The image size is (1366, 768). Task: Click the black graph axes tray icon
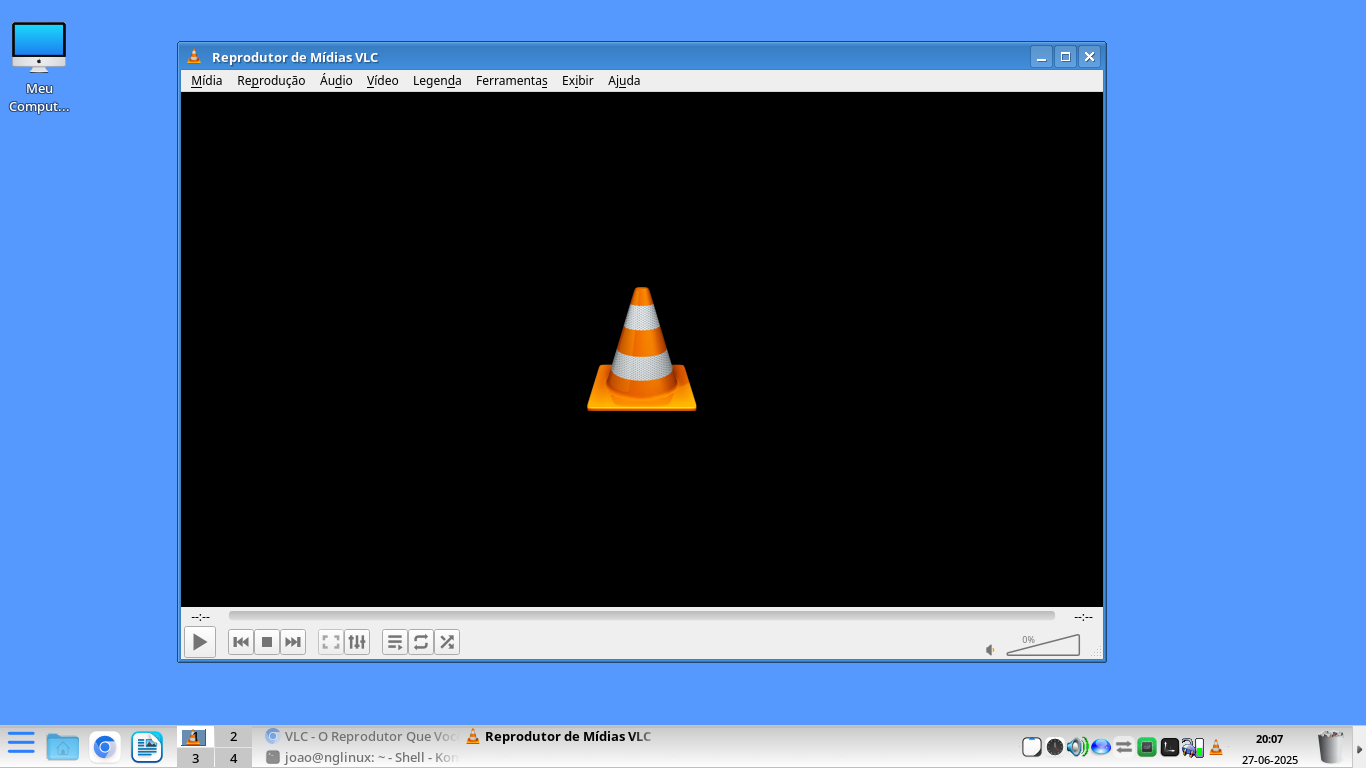click(1169, 747)
